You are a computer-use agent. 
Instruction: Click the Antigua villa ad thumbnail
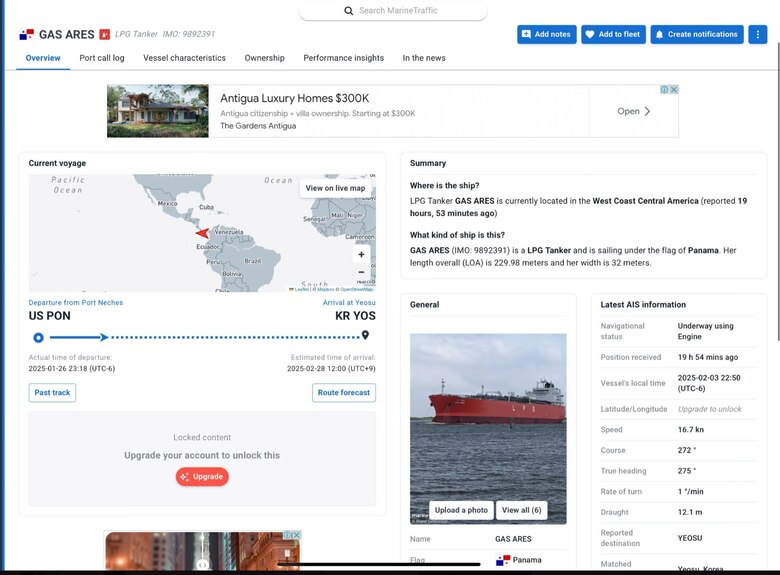click(158, 111)
